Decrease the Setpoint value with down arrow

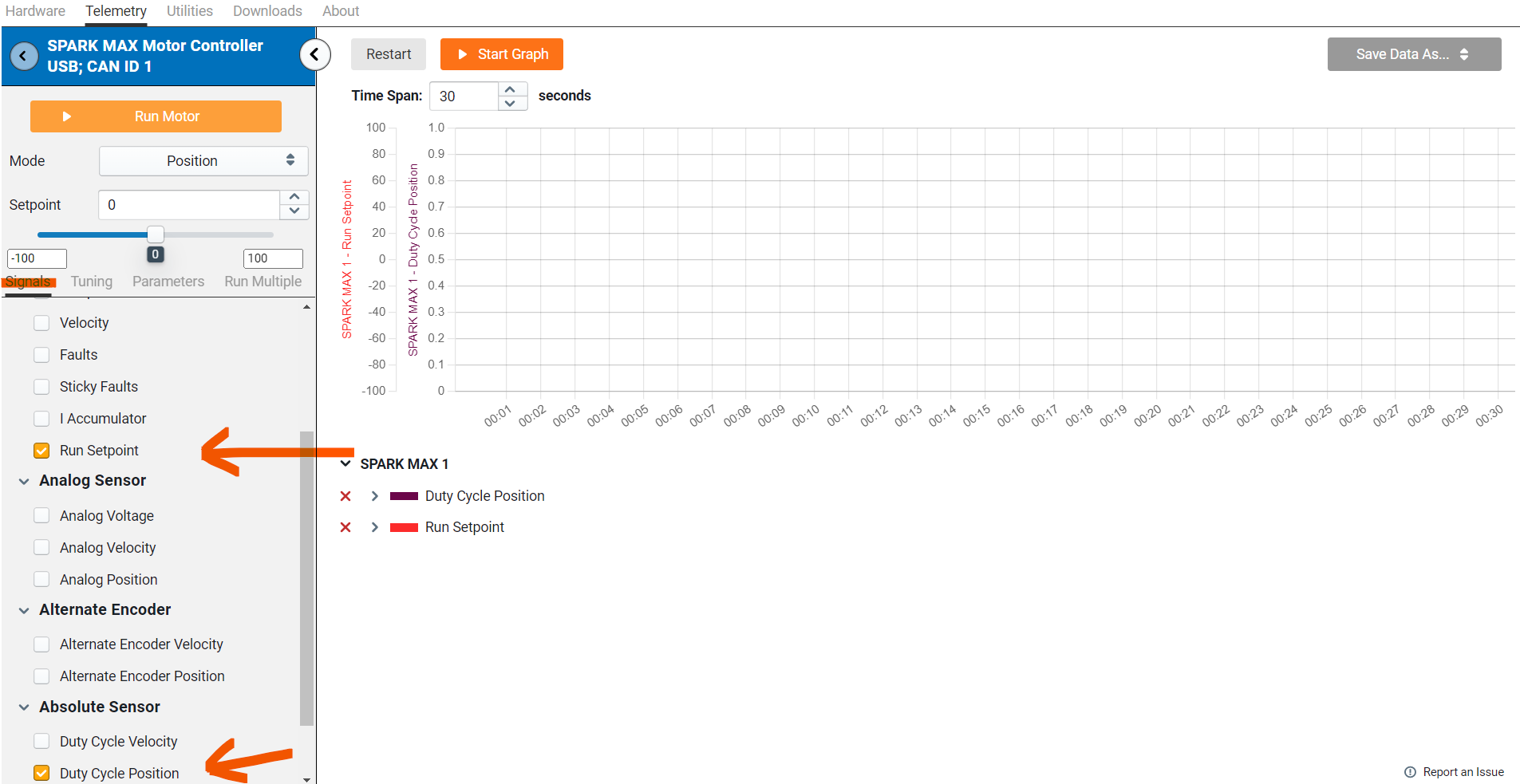[294, 211]
